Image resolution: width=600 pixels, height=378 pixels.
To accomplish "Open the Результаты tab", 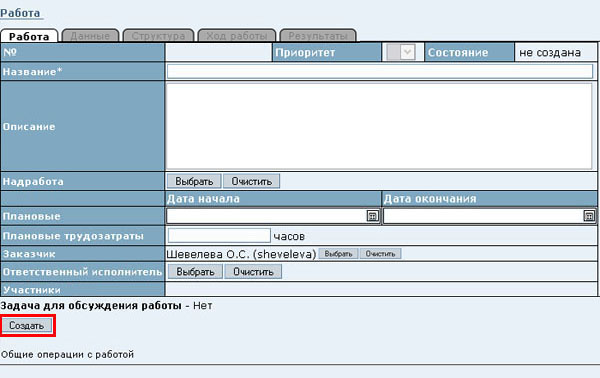I will pyautogui.click(x=318, y=36).
